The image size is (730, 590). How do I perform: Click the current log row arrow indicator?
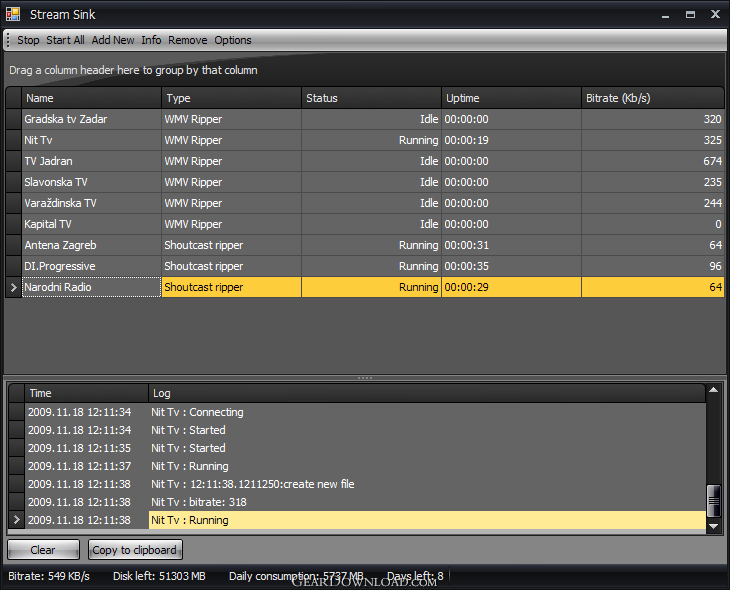tap(16, 520)
